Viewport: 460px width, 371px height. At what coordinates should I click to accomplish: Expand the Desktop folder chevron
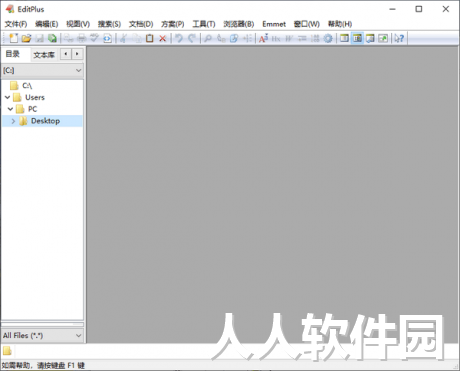[13, 121]
